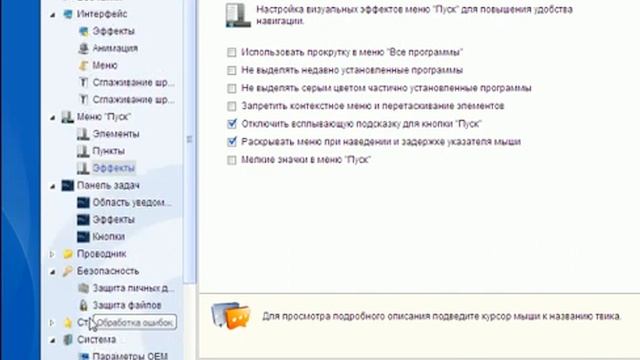This screenshot has width=640, height=360.
Task: Click folder icon beside Обработка ошибок tooltip
Action: point(67,322)
